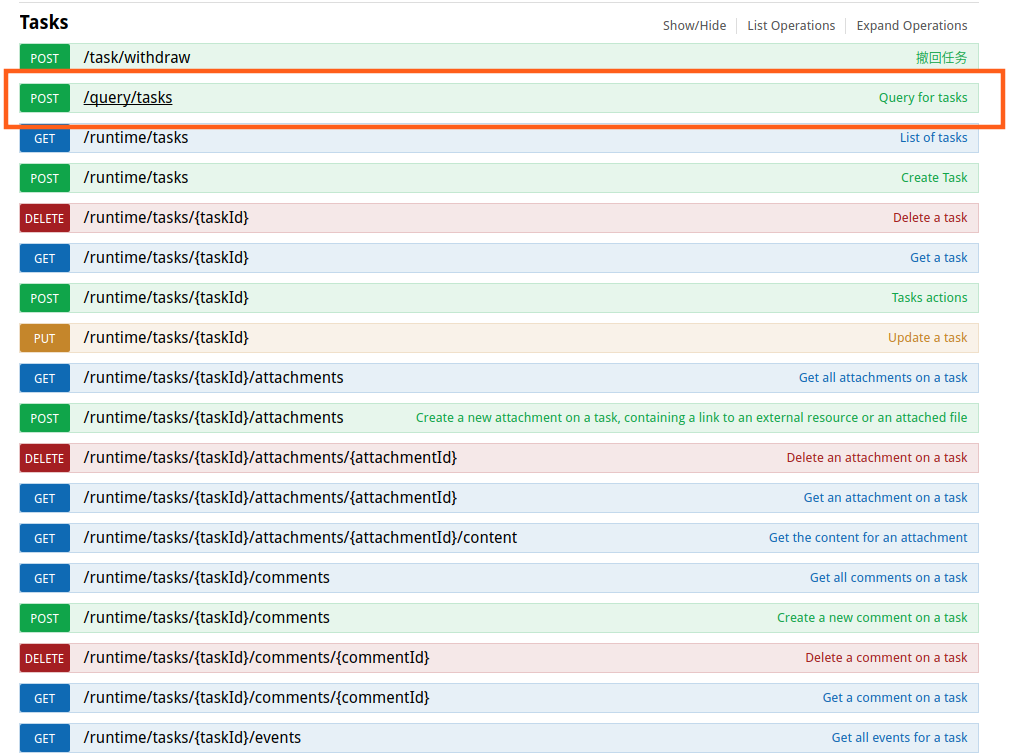Screen dimensions: 1019x755
Task: Click the GET badge beside List of tasks
Action: 45,138
